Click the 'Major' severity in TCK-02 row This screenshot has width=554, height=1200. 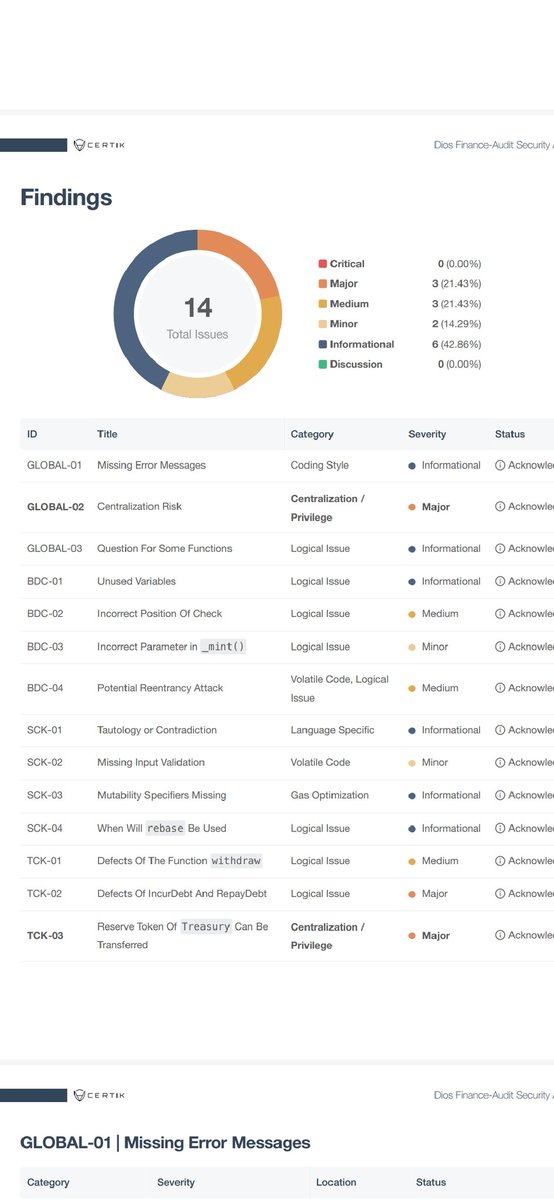pyautogui.click(x=428, y=894)
